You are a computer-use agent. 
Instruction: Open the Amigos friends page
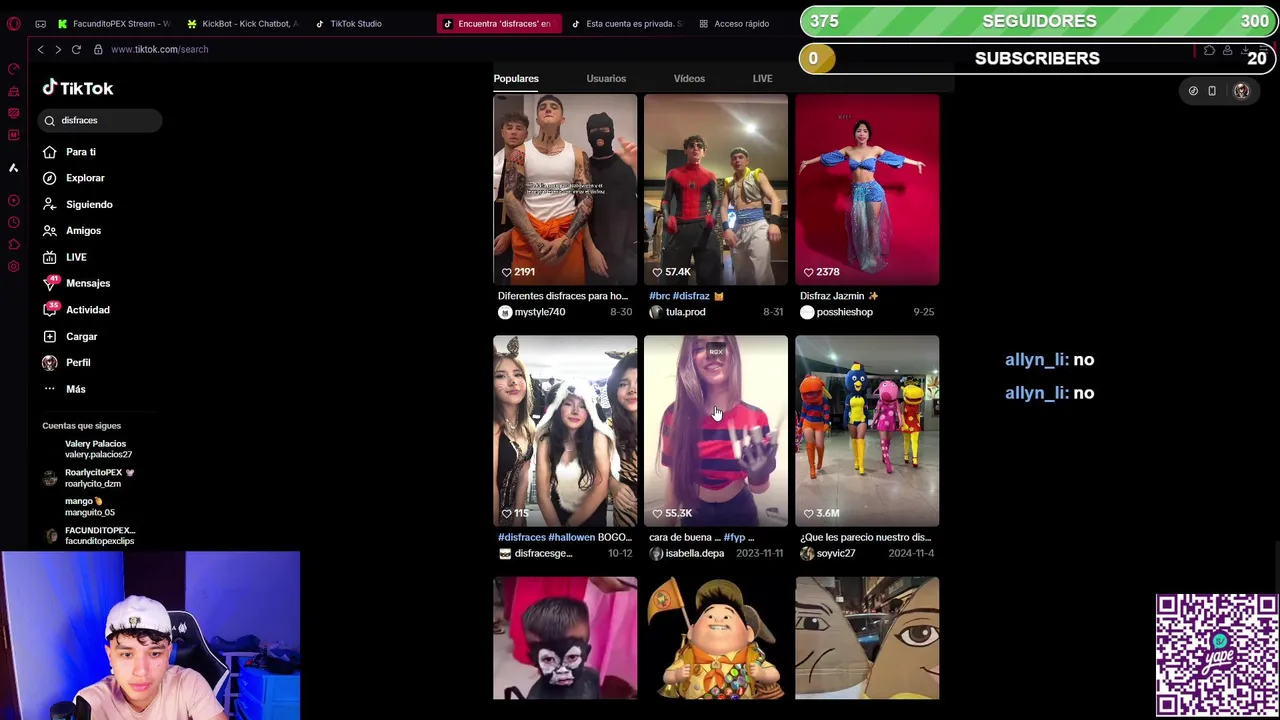point(72,230)
